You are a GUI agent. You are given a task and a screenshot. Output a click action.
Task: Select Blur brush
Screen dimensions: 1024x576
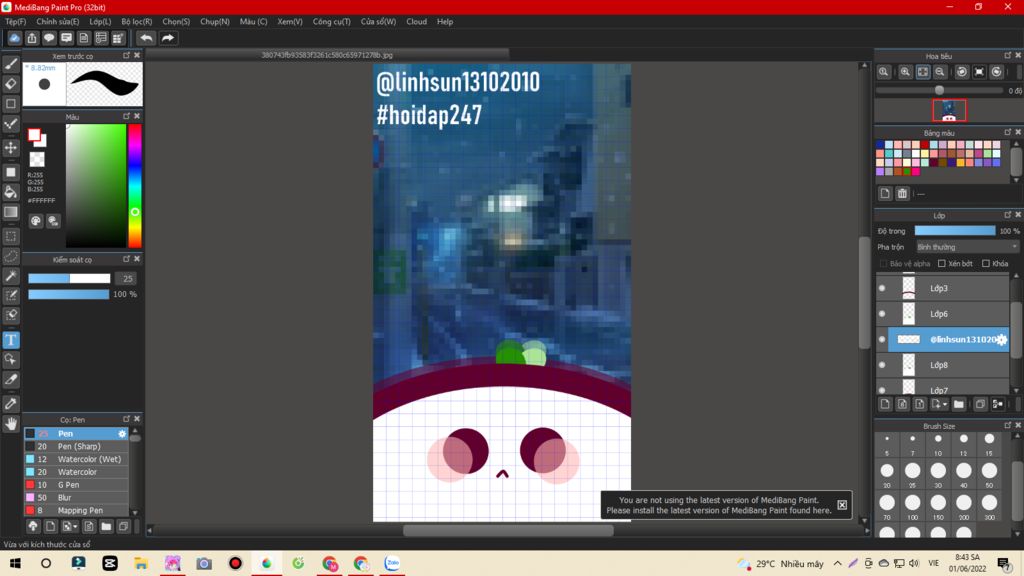[x=76, y=498]
